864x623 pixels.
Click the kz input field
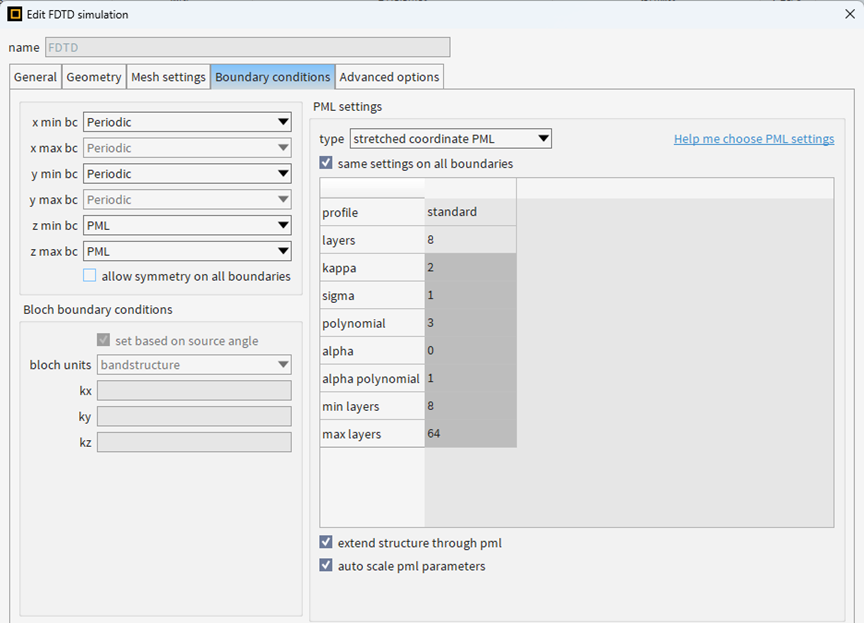click(x=194, y=442)
